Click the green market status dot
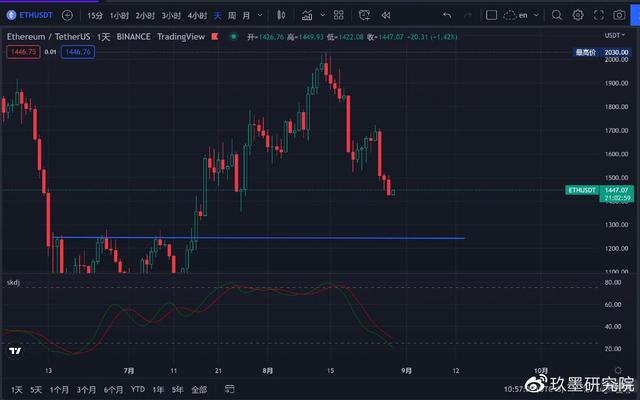Viewport: 640px width, 400px height. (x=233, y=37)
